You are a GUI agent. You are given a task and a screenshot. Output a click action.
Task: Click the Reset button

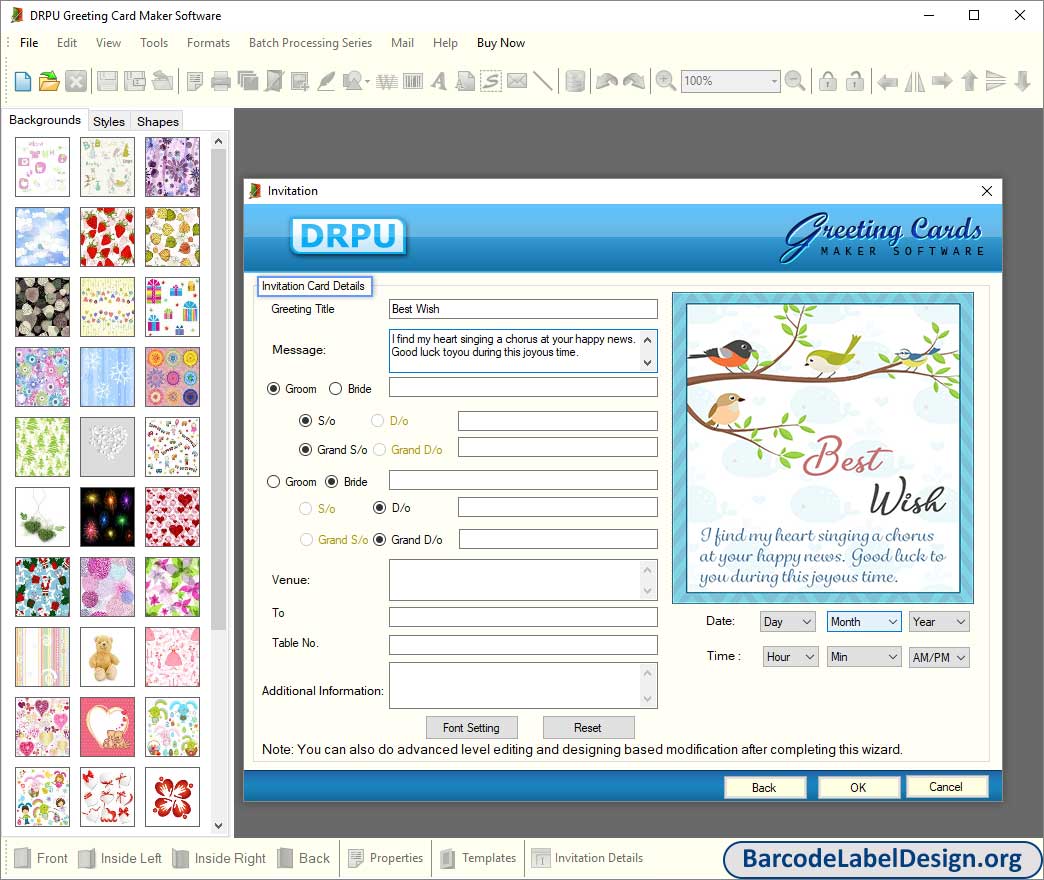[x=589, y=728]
